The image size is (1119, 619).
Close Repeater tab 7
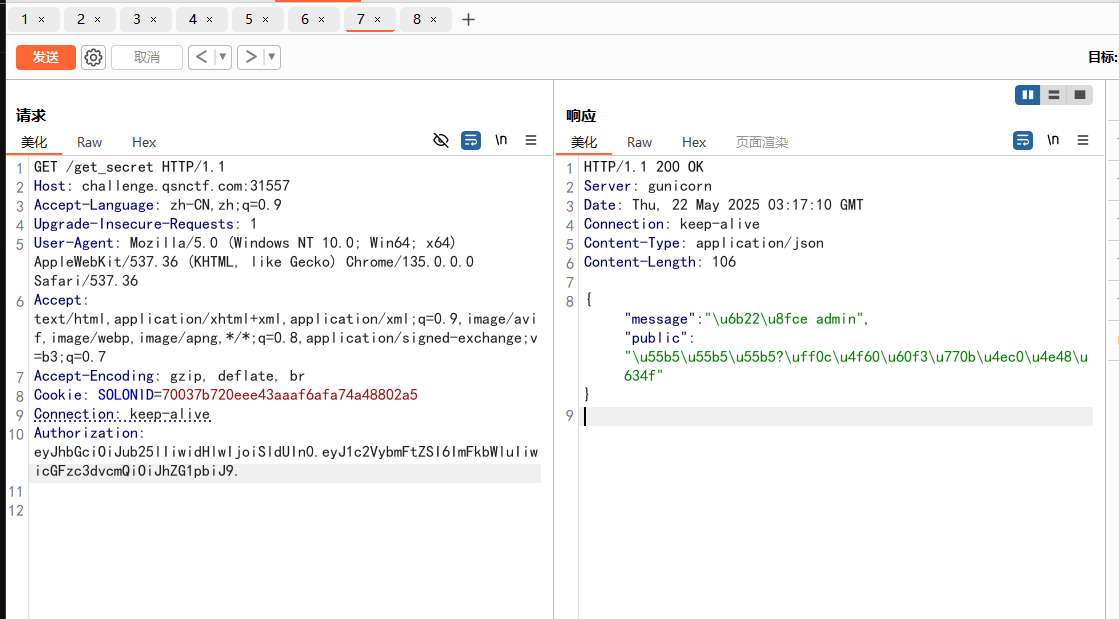click(x=378, y=20)
